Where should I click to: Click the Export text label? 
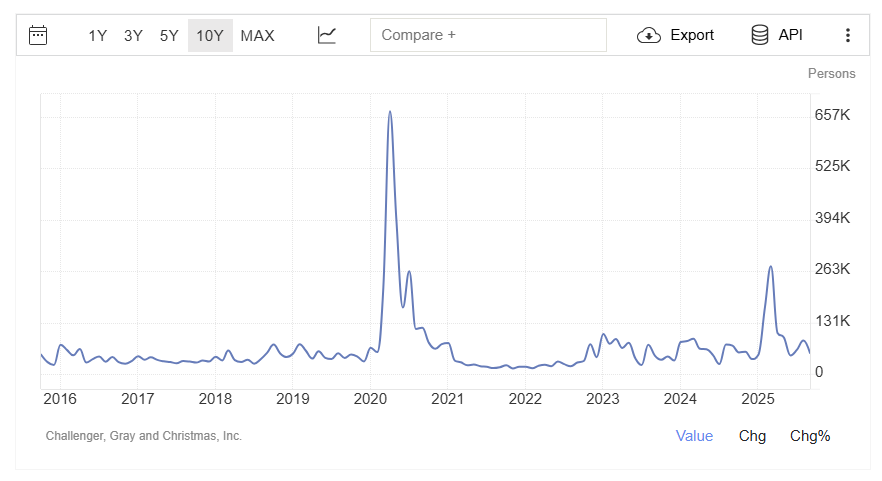[692, 35]
